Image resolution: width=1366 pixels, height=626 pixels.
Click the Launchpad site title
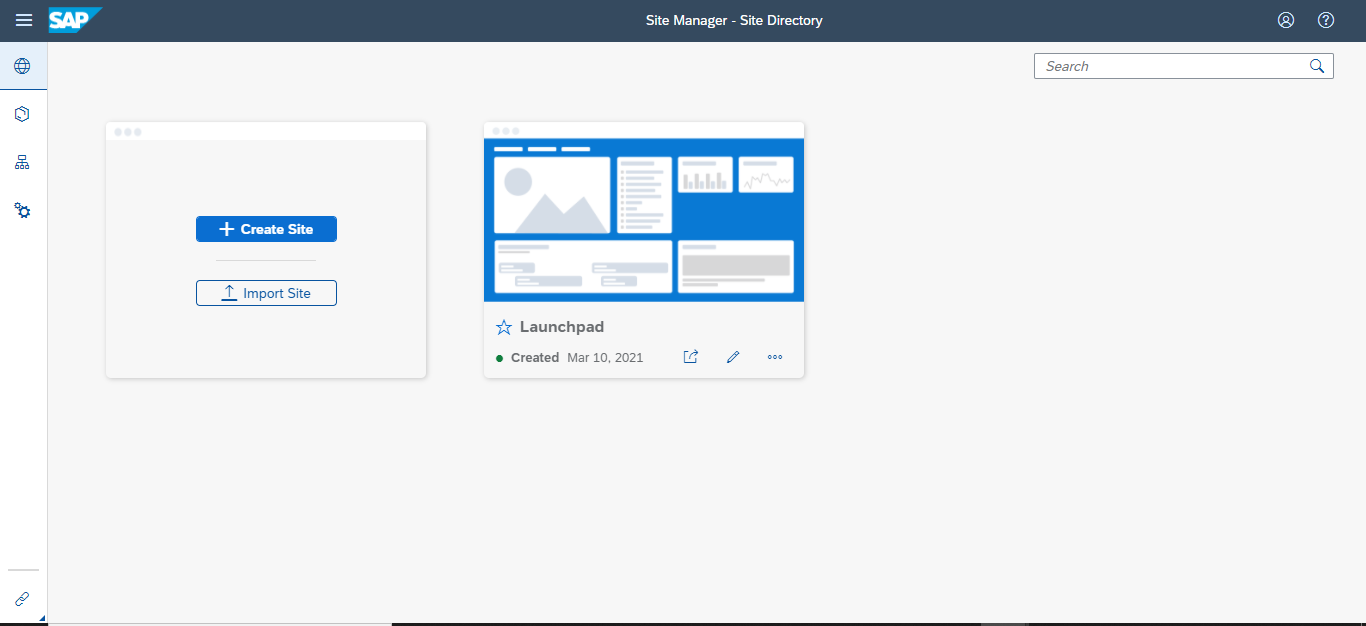click(x=562, y=327)
